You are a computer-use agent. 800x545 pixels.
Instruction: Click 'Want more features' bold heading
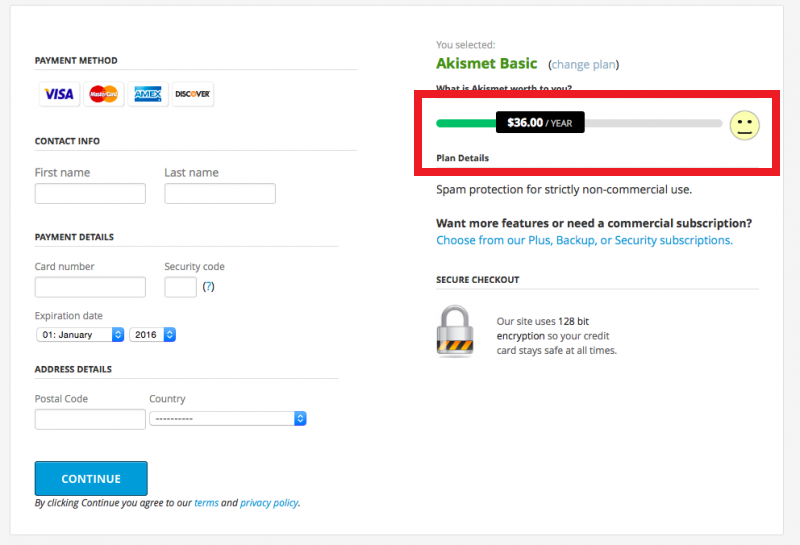point(594,224)
